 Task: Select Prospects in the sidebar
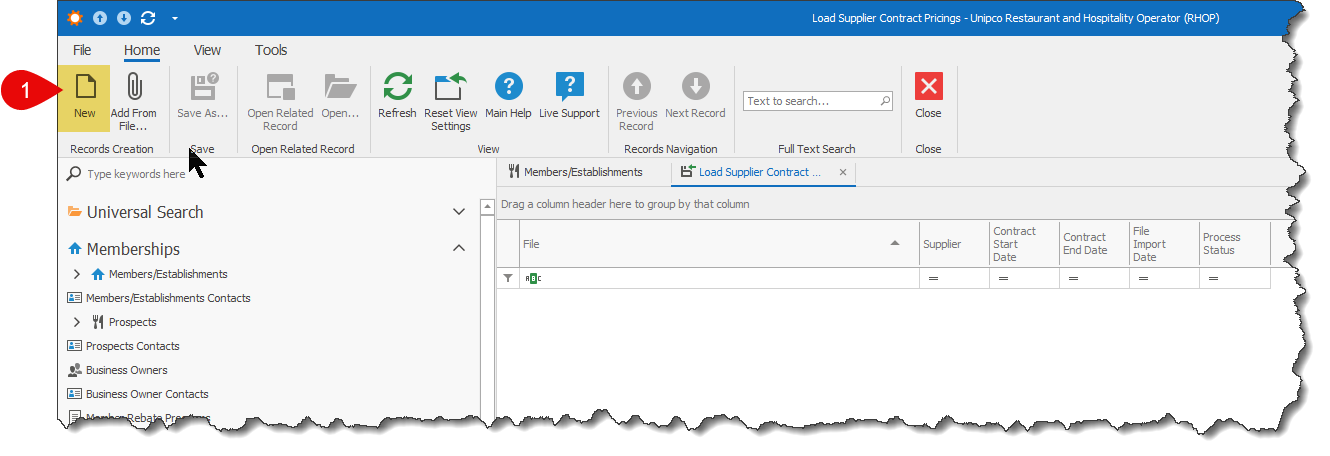pyautogui.click(x=132, y=322)
